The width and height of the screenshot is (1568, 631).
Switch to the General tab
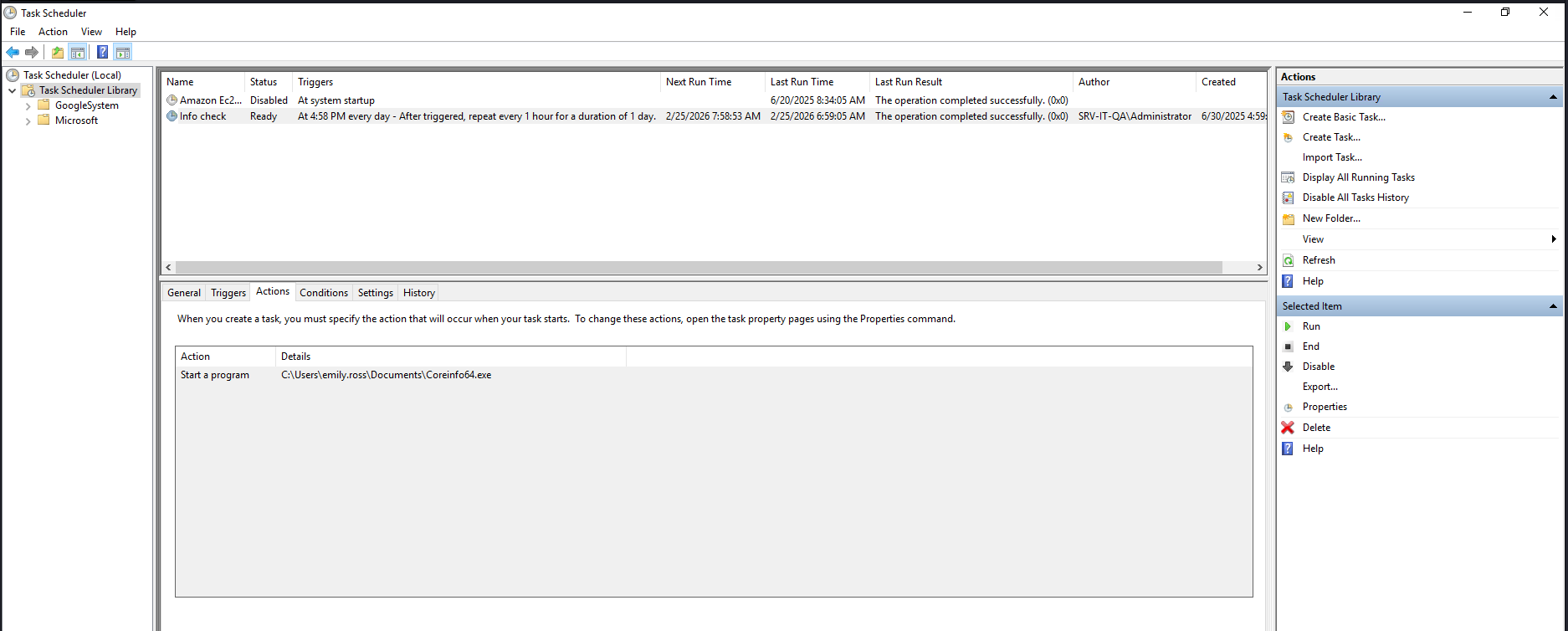[x=184, y=293]
